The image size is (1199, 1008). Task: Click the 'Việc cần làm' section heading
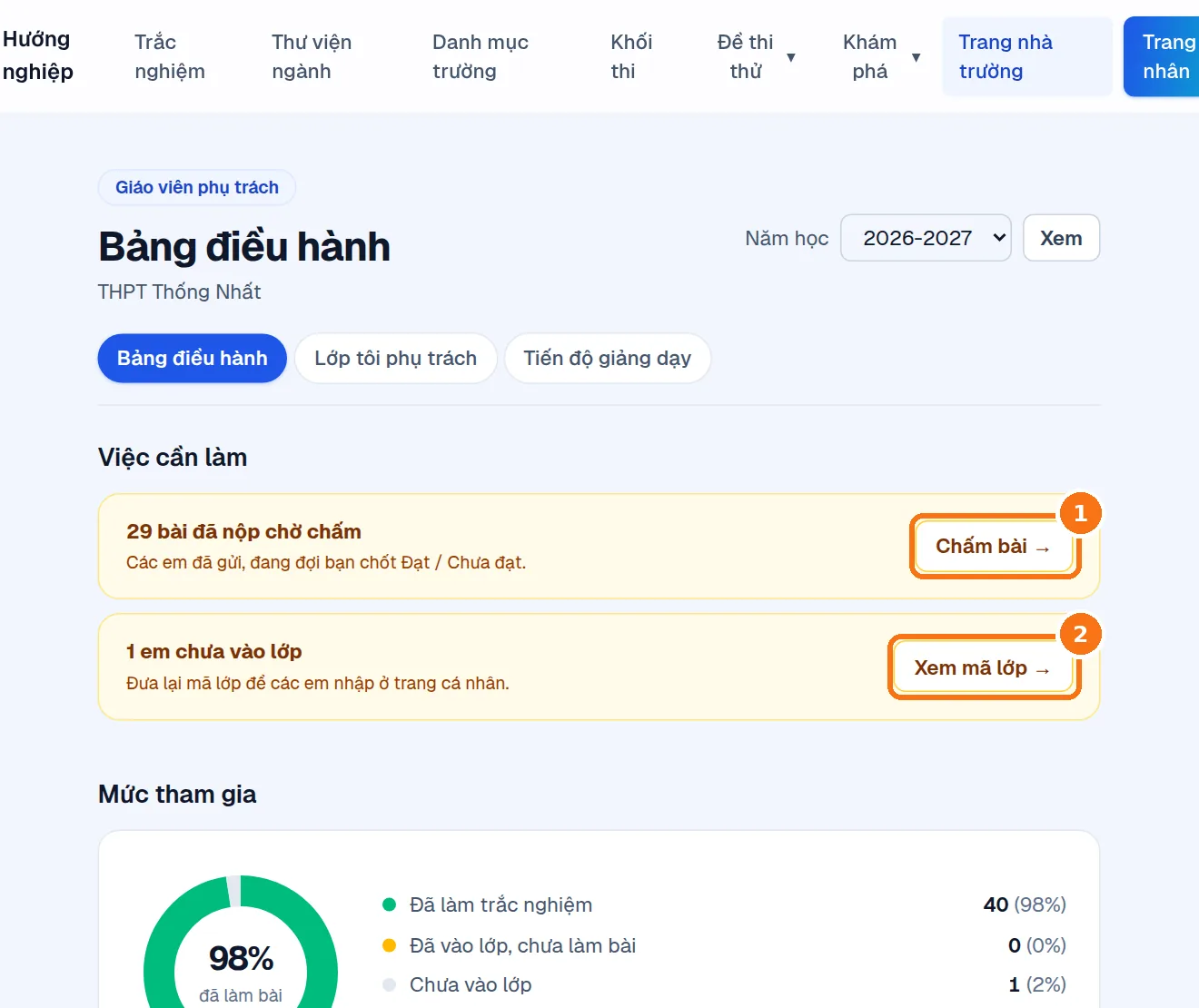(x=173, y=457)
